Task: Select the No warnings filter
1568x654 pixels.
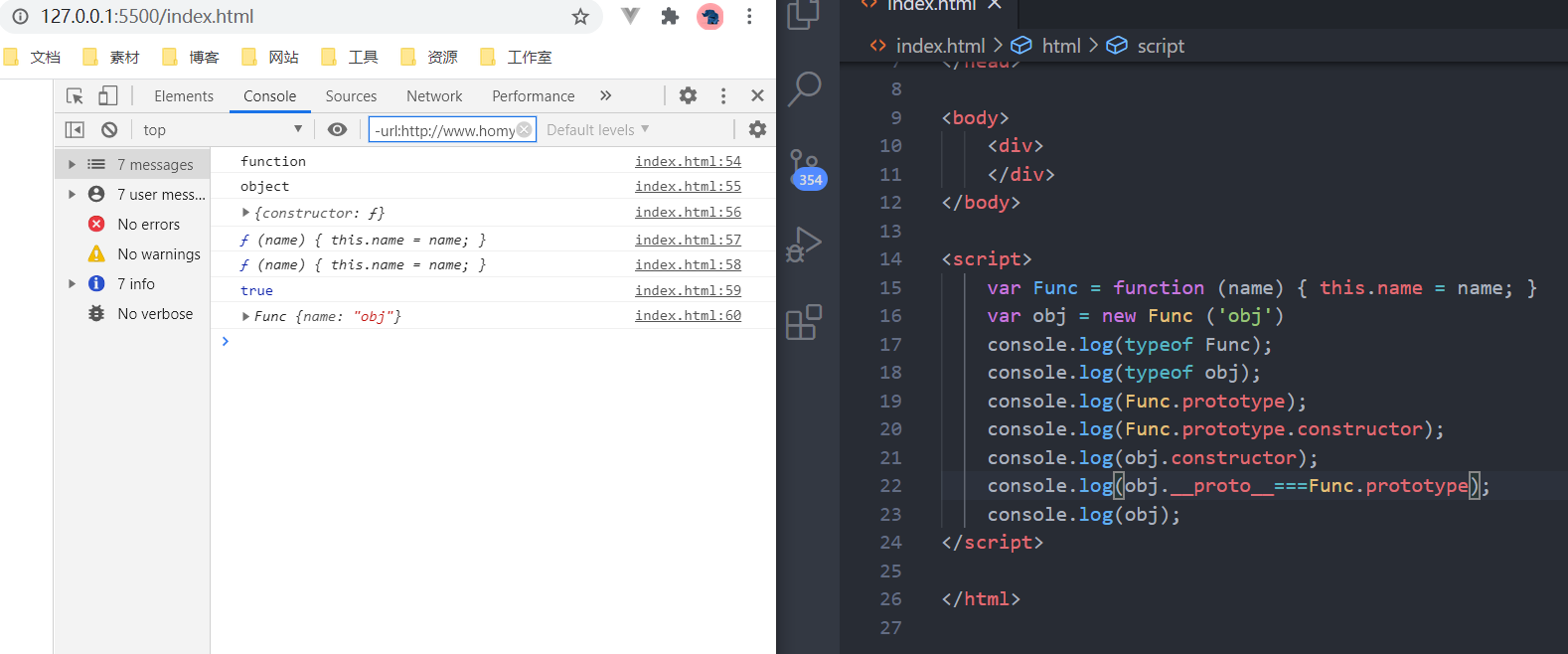Action: tap(133, 253)
